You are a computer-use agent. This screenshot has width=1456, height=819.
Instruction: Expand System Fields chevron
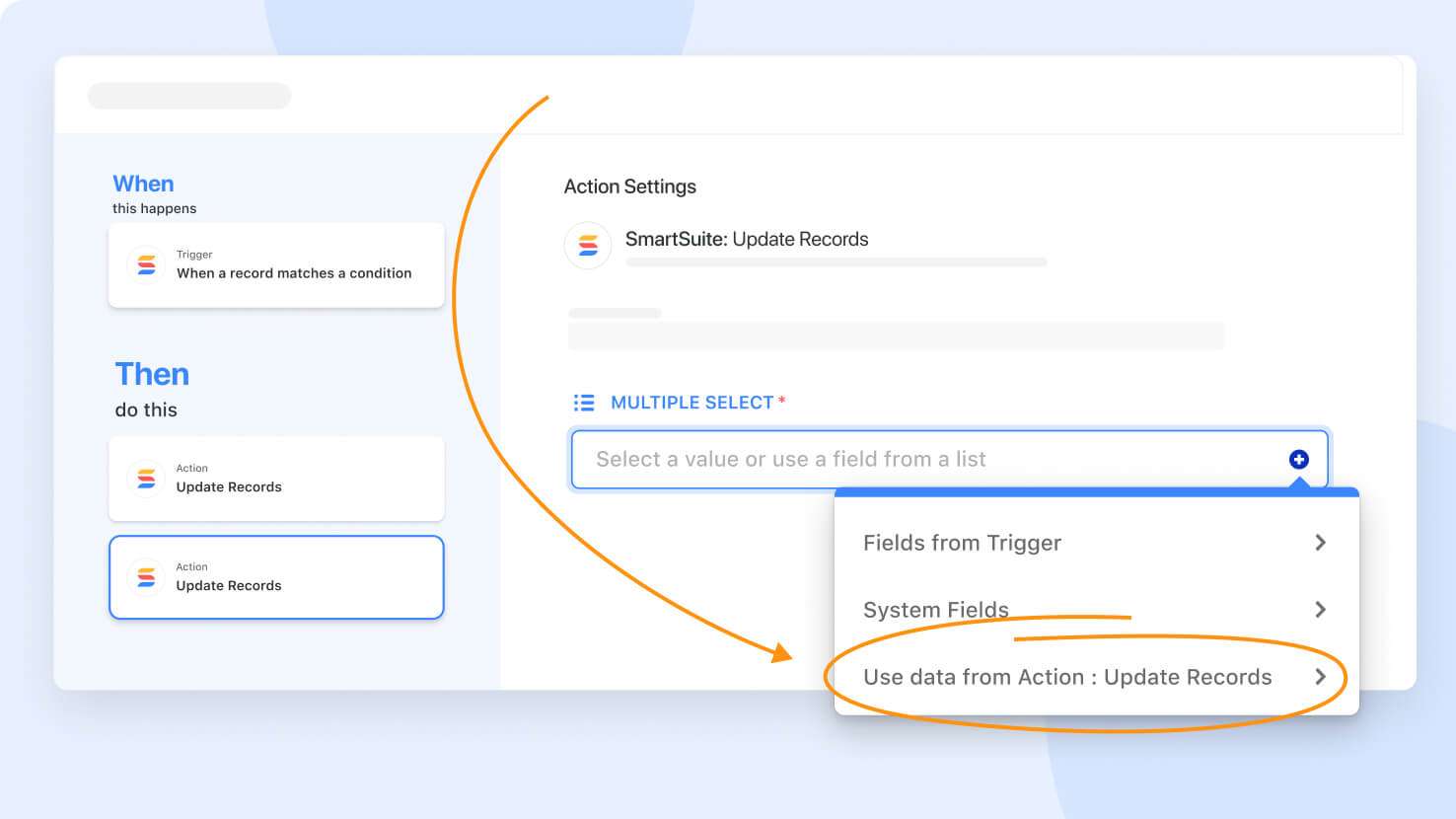[1320, 610]
